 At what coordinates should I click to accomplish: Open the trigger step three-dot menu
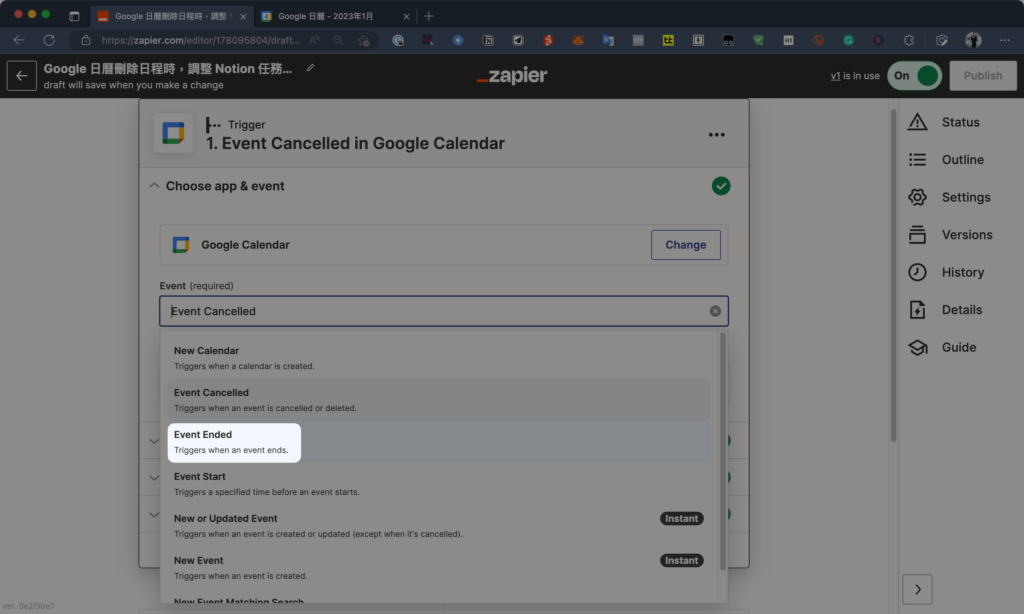coord(716,135)
